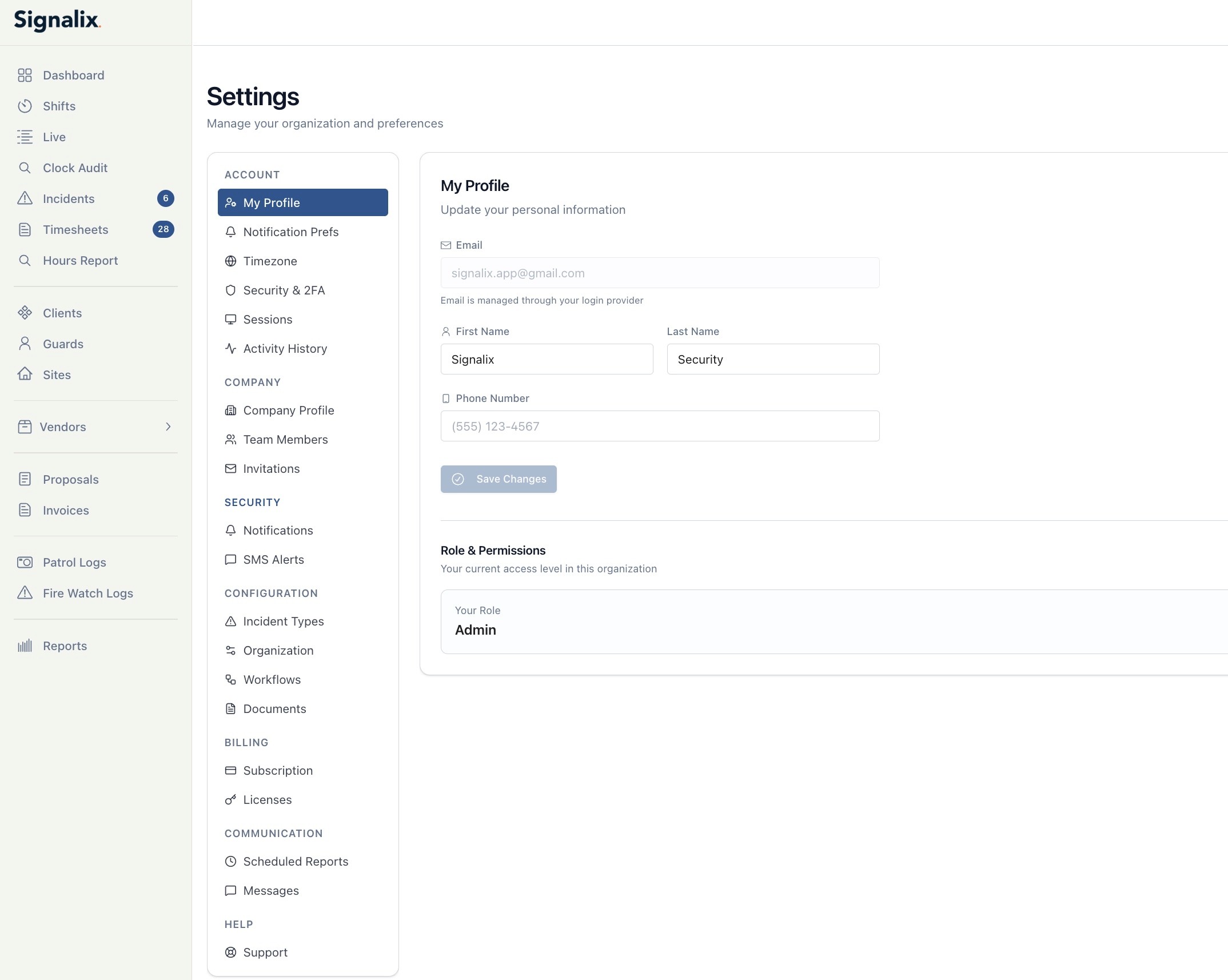Screen dimensions: 1228x980
Task: Open Scheduled Reports settings page
Action: (x=295, y=862)
